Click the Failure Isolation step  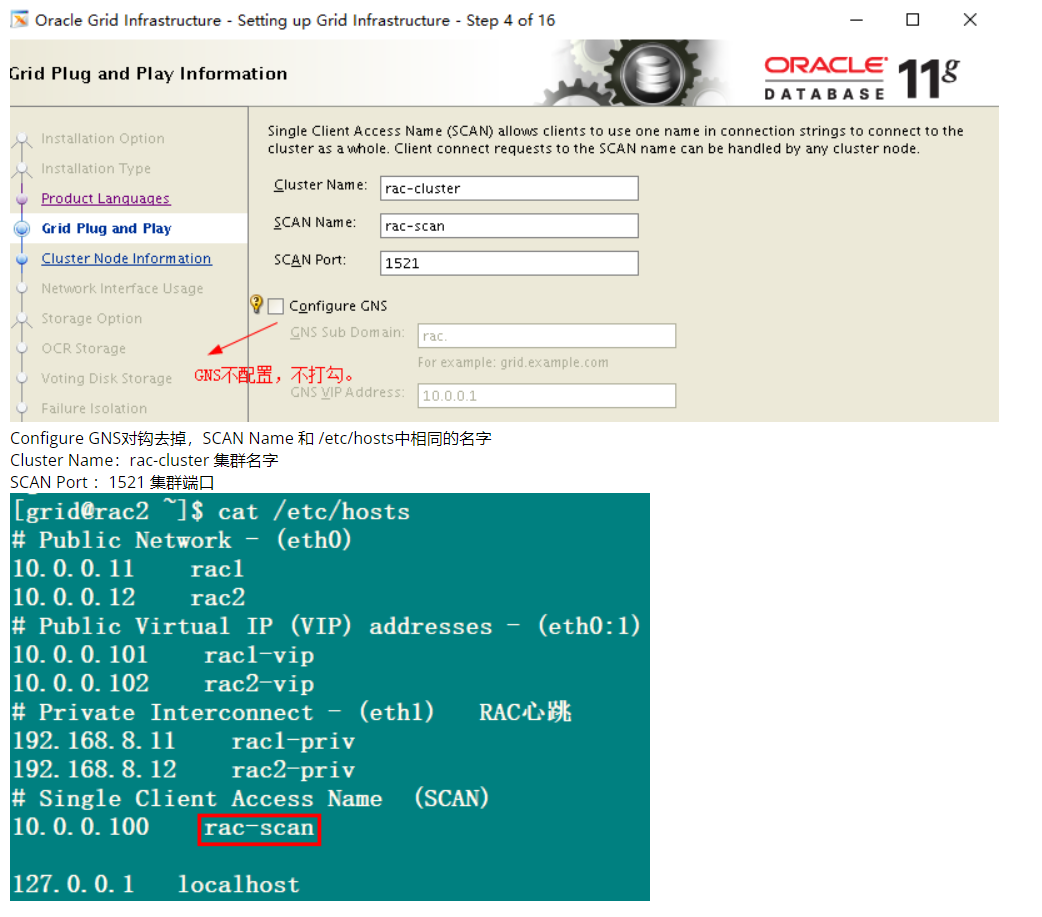[94, 408]
